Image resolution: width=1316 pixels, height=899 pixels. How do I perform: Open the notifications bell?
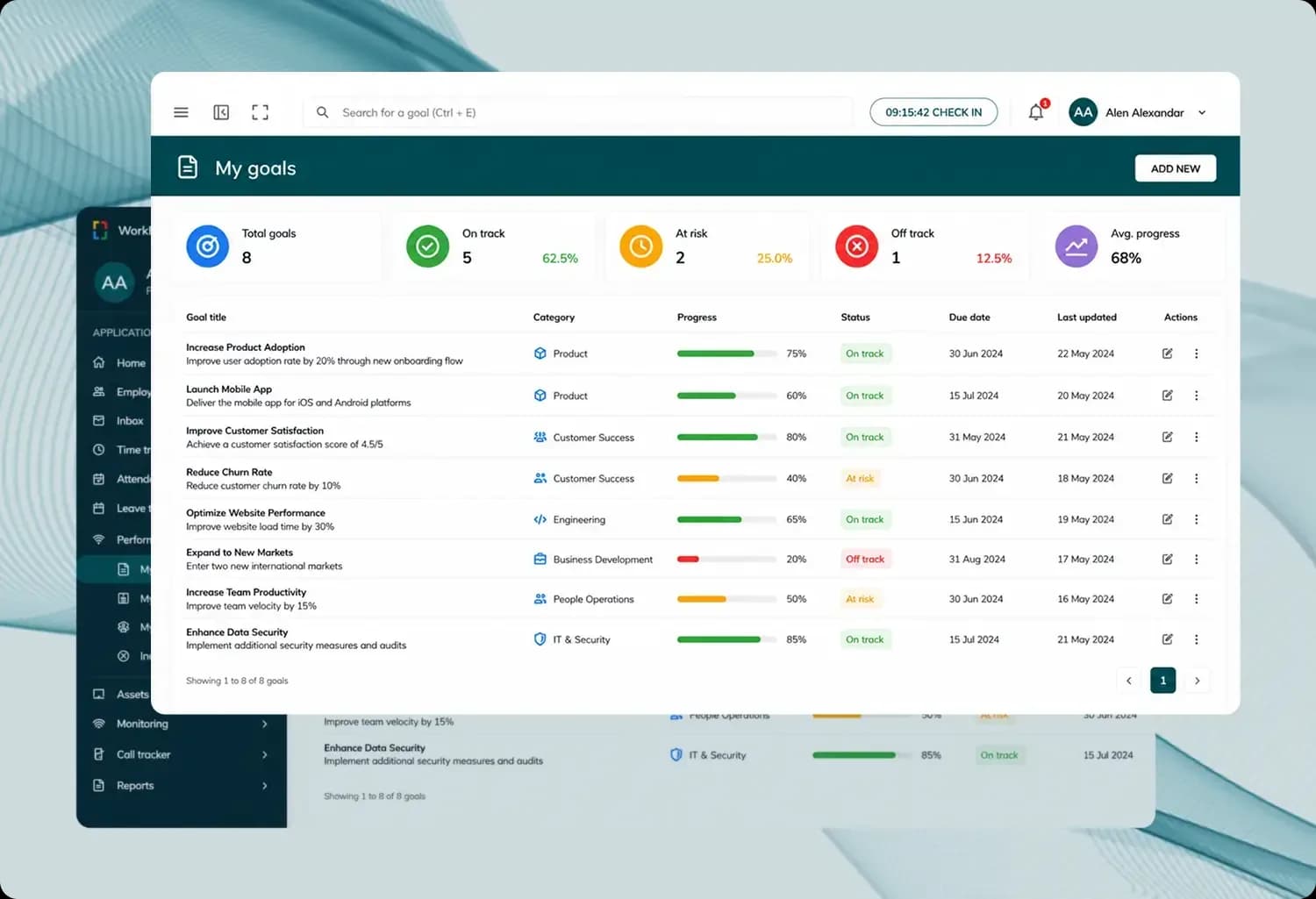click(1036, 112)
